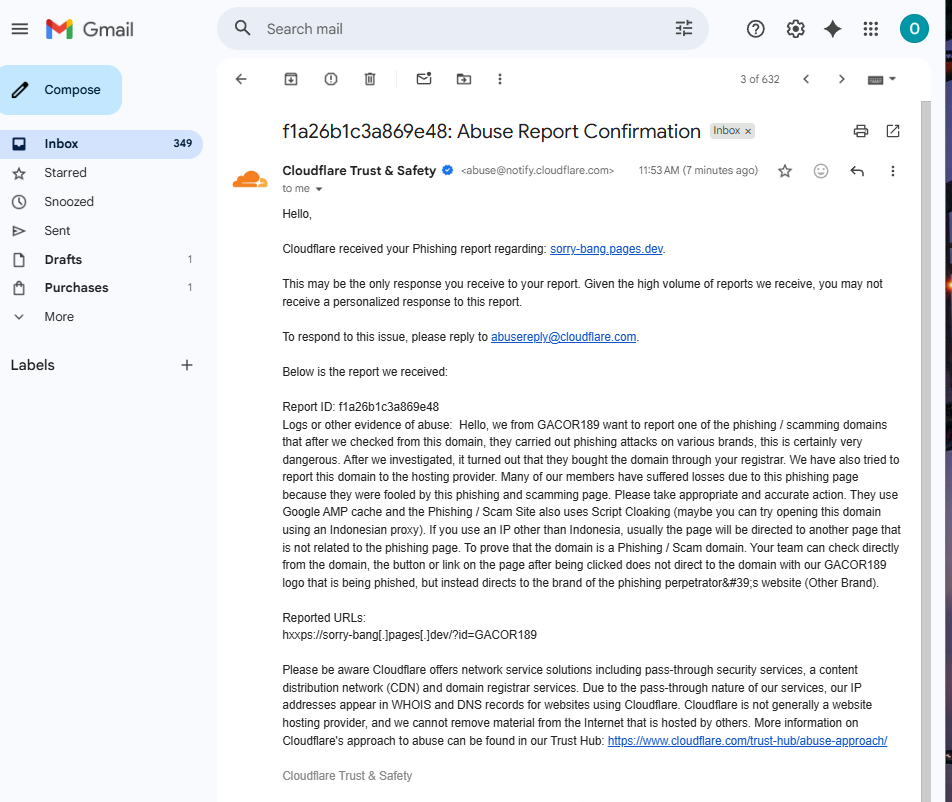
Task: Reply to the Cloudflare message
Action: point(857,171)
